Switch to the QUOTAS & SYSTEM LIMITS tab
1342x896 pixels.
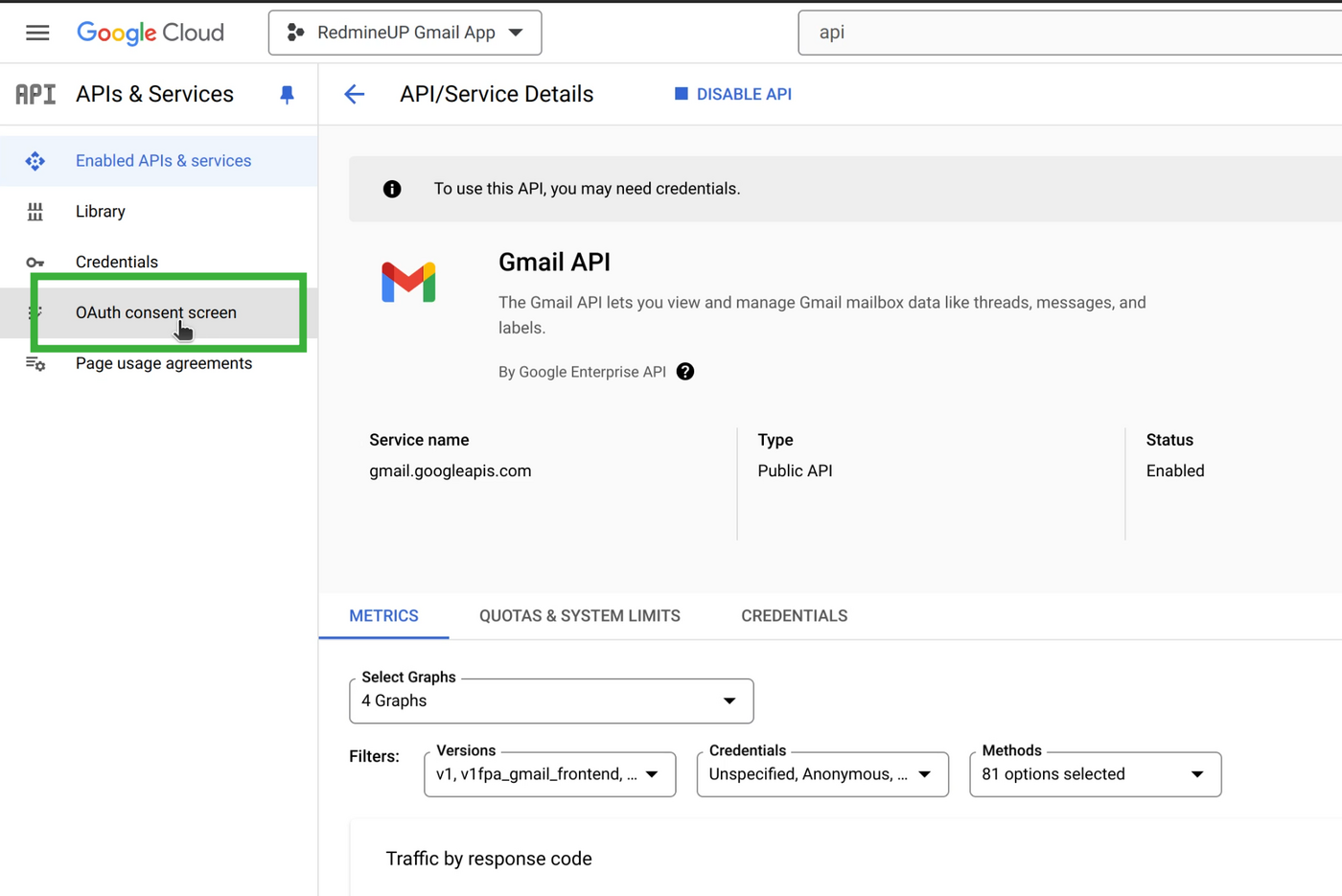click(x=579, y=616)
